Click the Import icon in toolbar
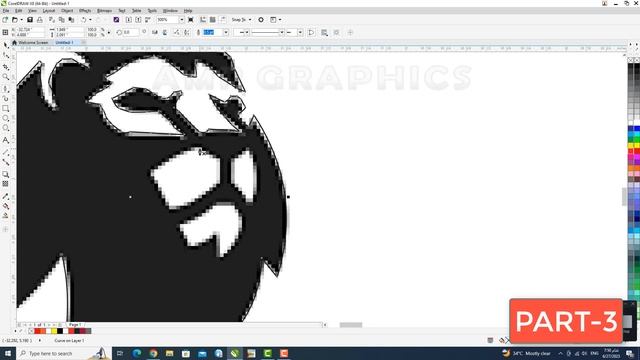The image size is (640, 360). tap(129, 20)
